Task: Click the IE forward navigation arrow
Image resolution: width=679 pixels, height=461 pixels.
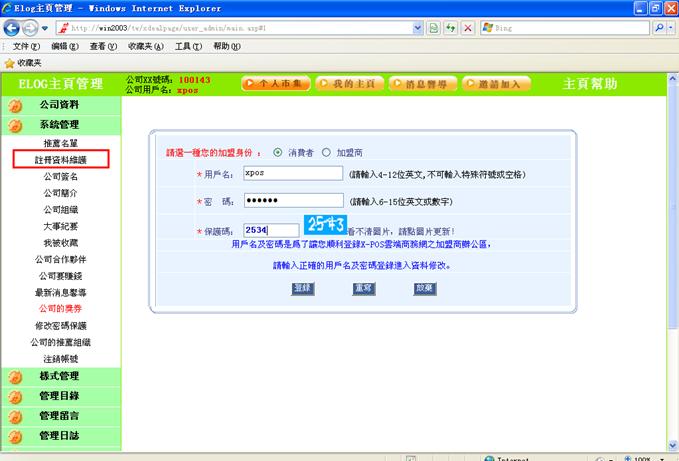Action: 31,28
